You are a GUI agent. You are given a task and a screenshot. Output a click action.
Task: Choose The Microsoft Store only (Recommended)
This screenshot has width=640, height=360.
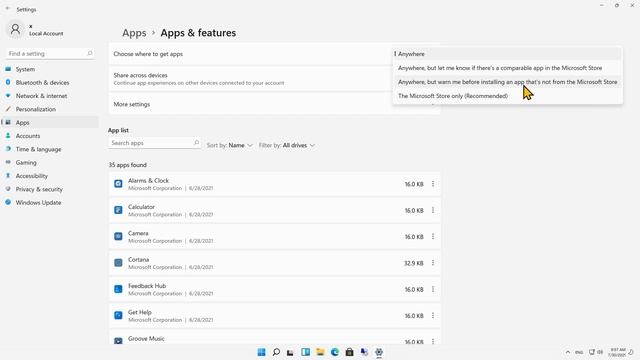(x=508, y=96)
